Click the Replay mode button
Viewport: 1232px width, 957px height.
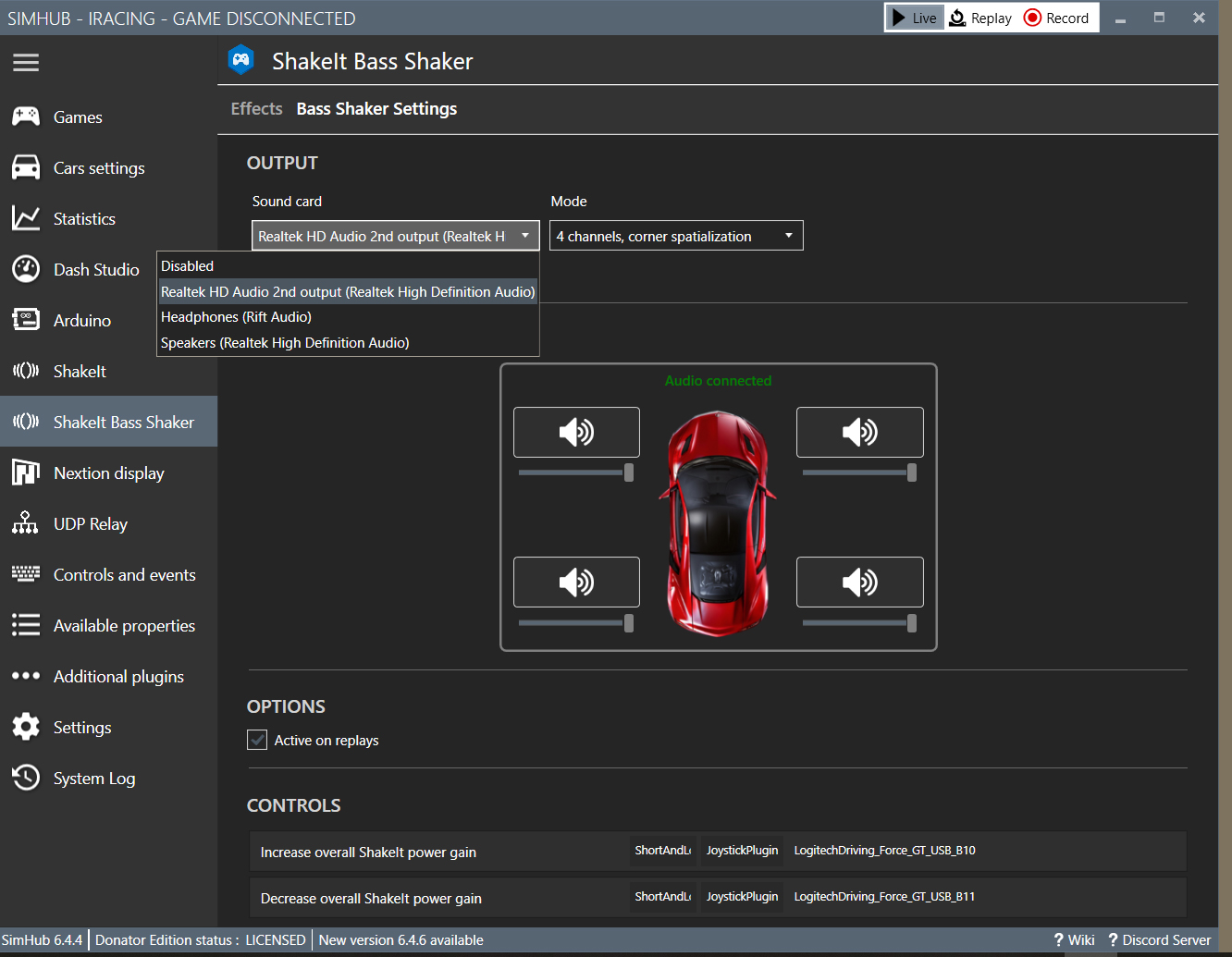[x=981, y=18]
